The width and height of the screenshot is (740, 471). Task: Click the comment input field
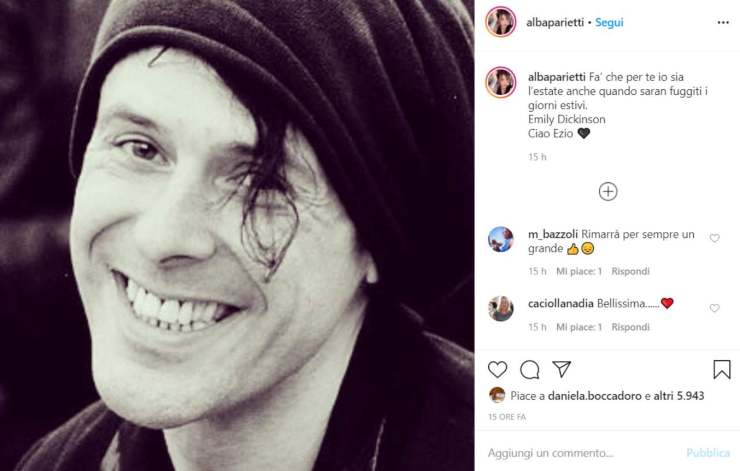coord(580,452)
